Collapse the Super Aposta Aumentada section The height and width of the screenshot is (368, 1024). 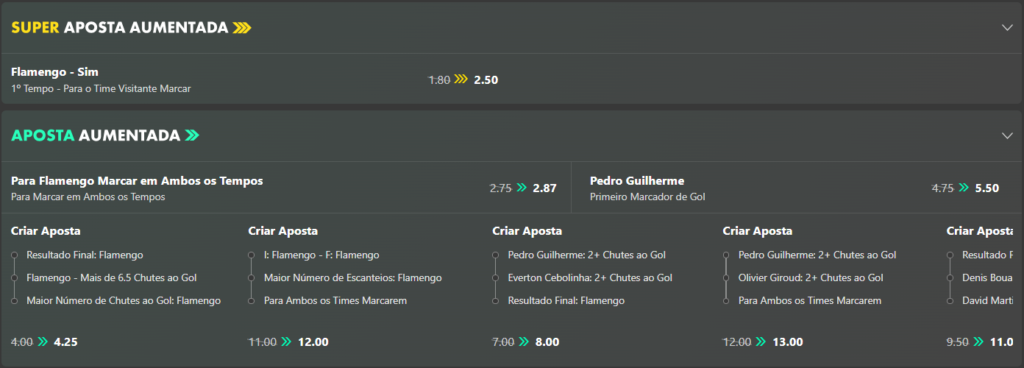pos(1007,27)
